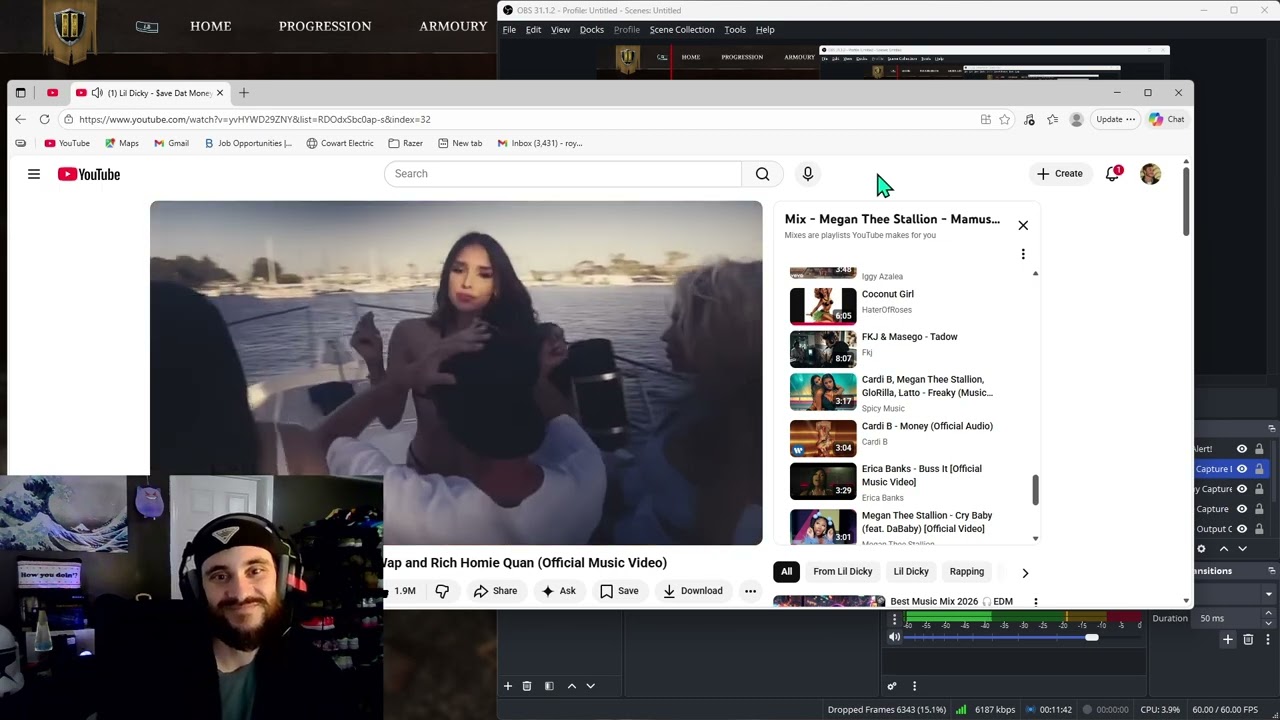Open options for Best Music Mix 2026

[1035, 602]
